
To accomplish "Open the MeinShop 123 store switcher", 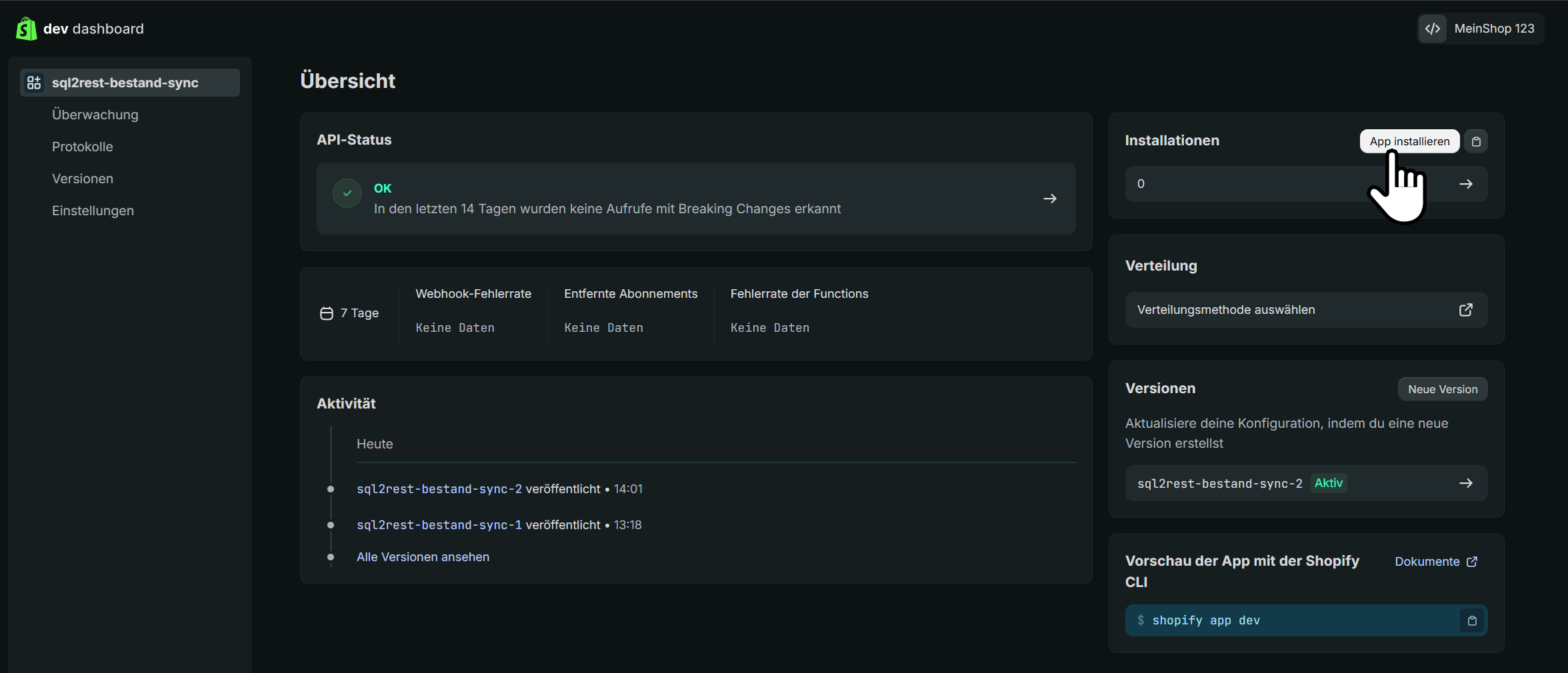I will click(x=1480, y=29).
